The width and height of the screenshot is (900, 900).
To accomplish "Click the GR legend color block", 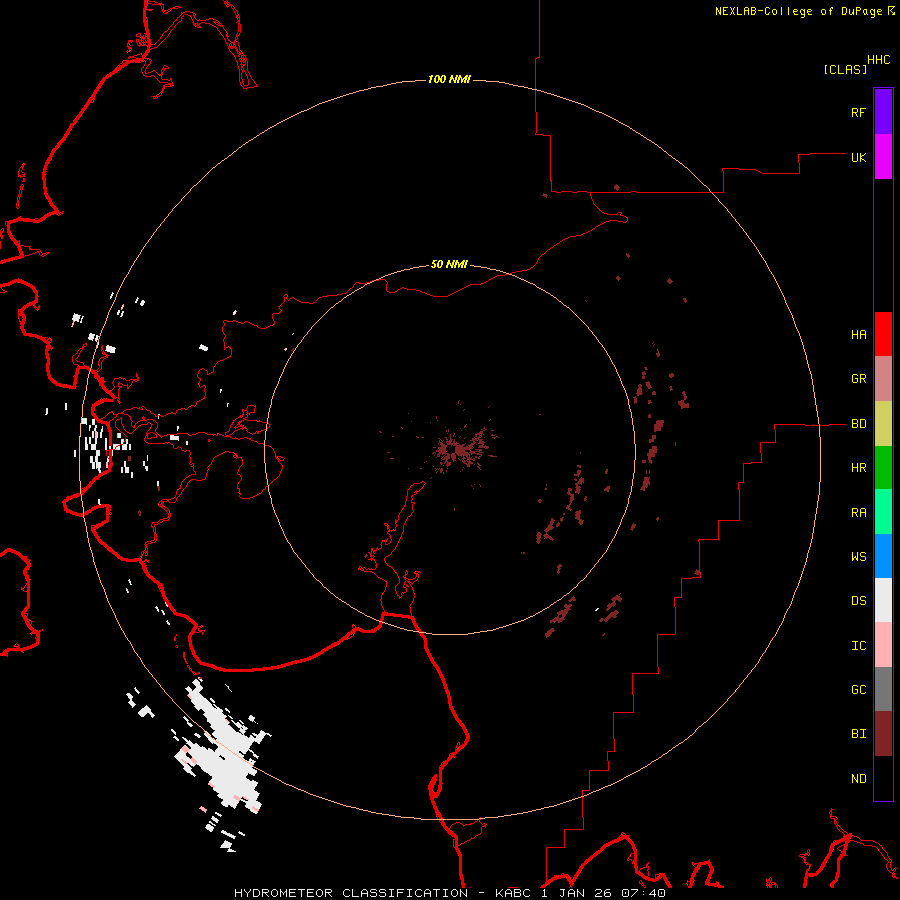I will coord(883,378).
